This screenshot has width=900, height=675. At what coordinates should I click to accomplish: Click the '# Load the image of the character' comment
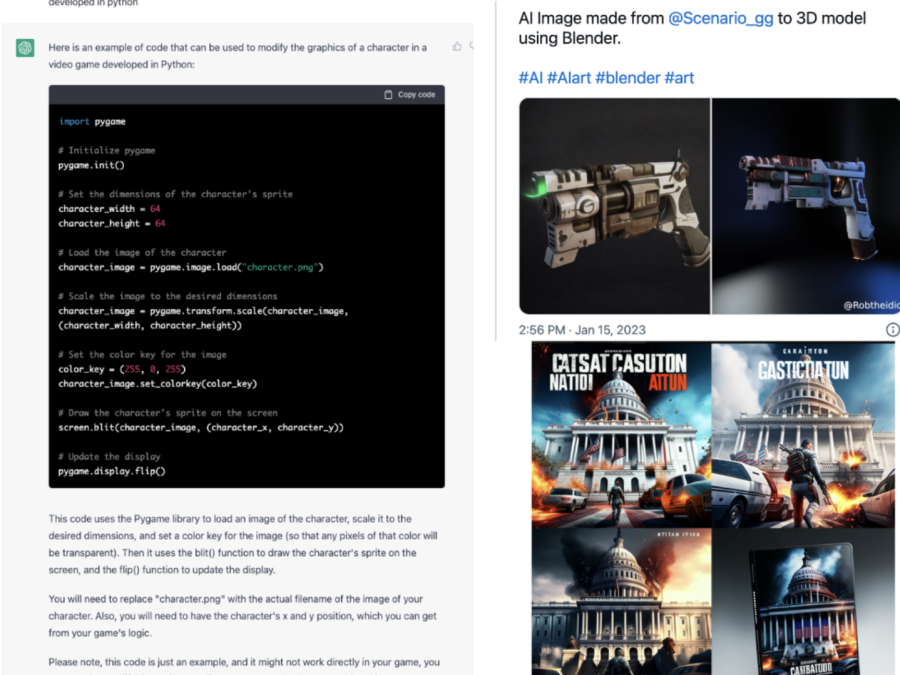tap(142, 253)
